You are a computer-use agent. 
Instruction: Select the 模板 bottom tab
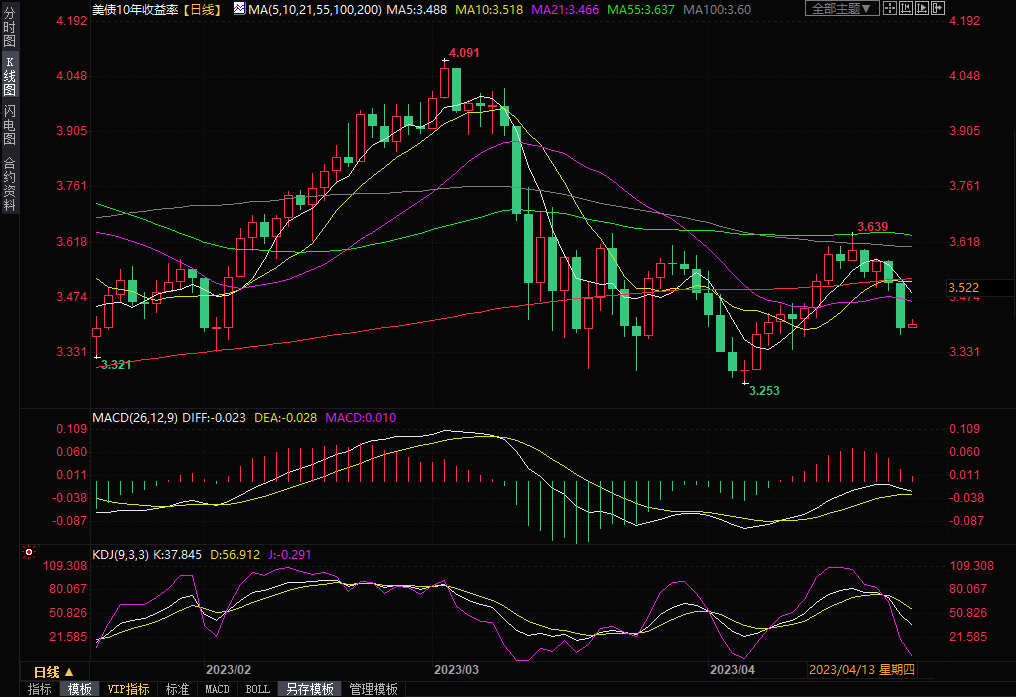tap(79, 689)
